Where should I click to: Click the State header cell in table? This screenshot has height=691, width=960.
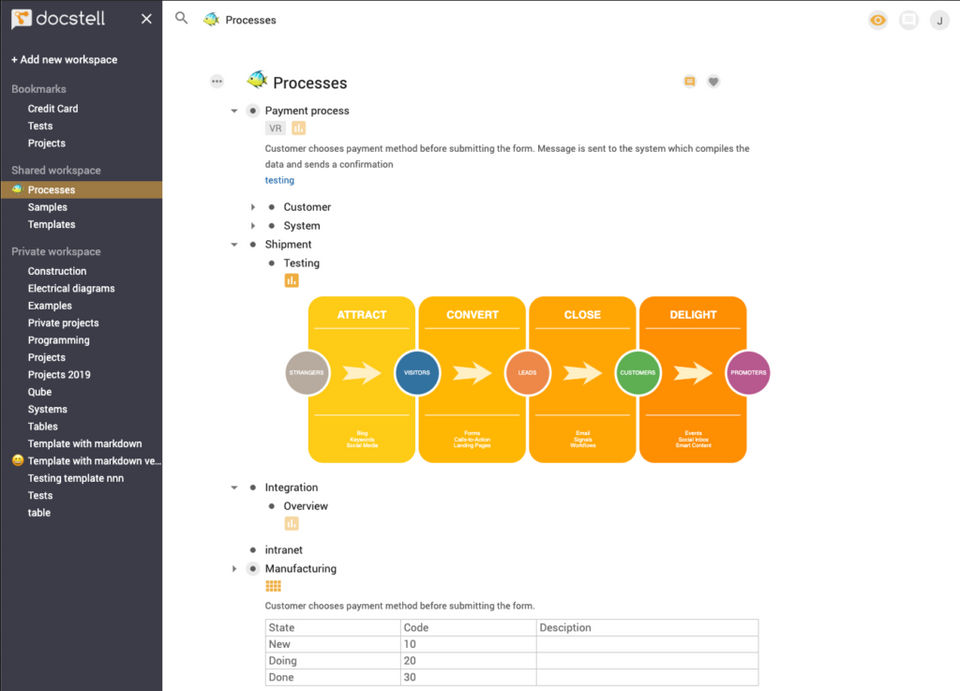(333, 627)
